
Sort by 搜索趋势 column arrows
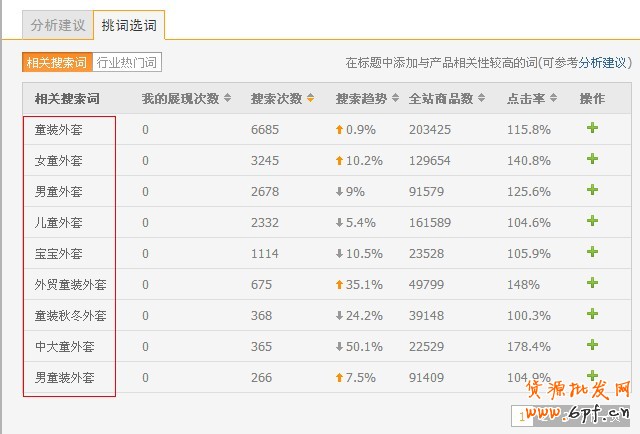[x=395, y=99]
